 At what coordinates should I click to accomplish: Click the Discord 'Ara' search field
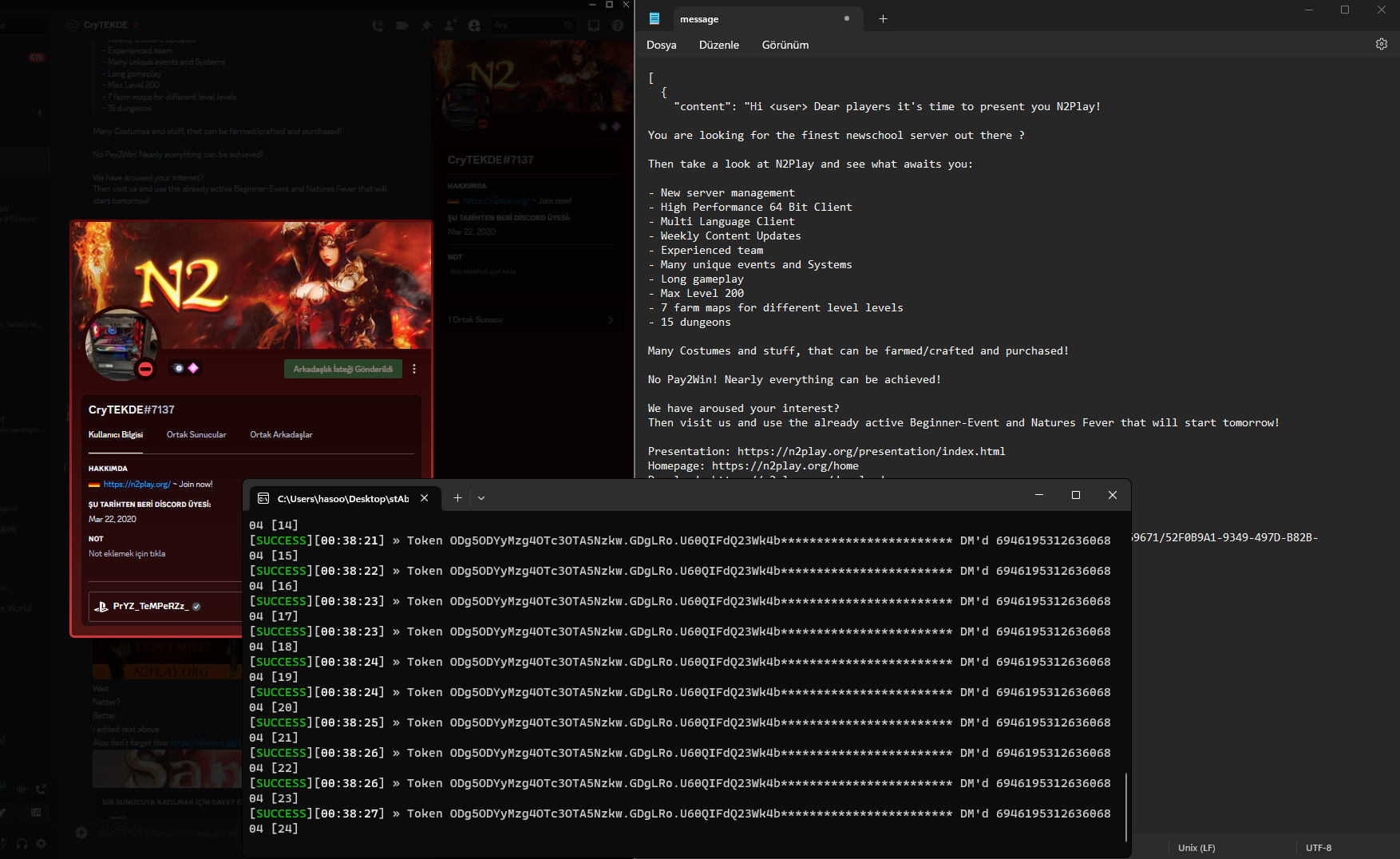coord(533,26)
